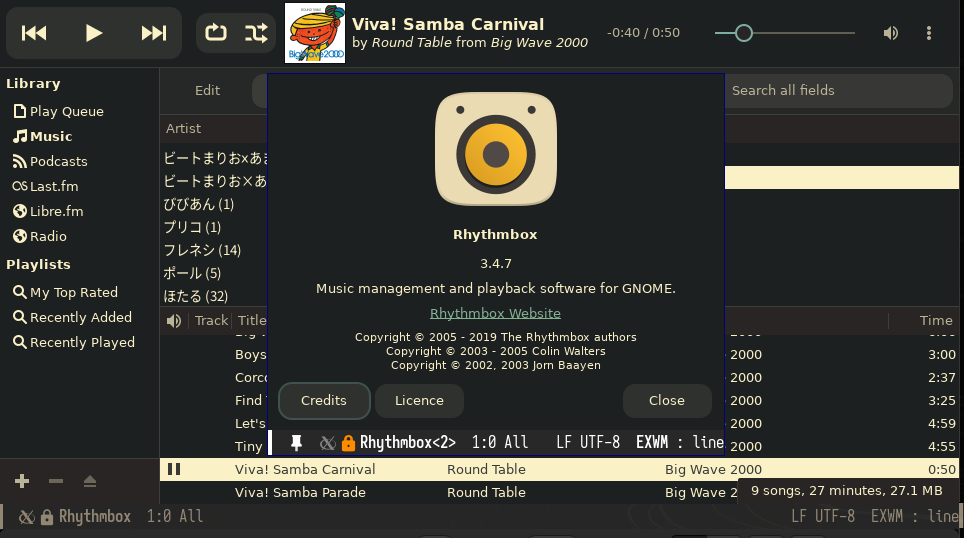Click the Viva! Samba Carnival title in header
This screenshot has height=538, width=964.
coord(448,25)
